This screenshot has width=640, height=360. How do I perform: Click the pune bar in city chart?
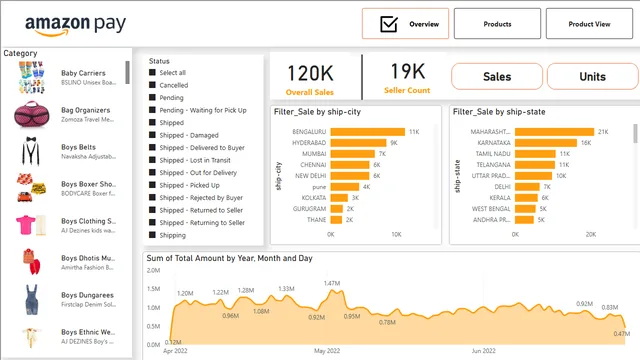pyautogui.click(x=344, y=187)
